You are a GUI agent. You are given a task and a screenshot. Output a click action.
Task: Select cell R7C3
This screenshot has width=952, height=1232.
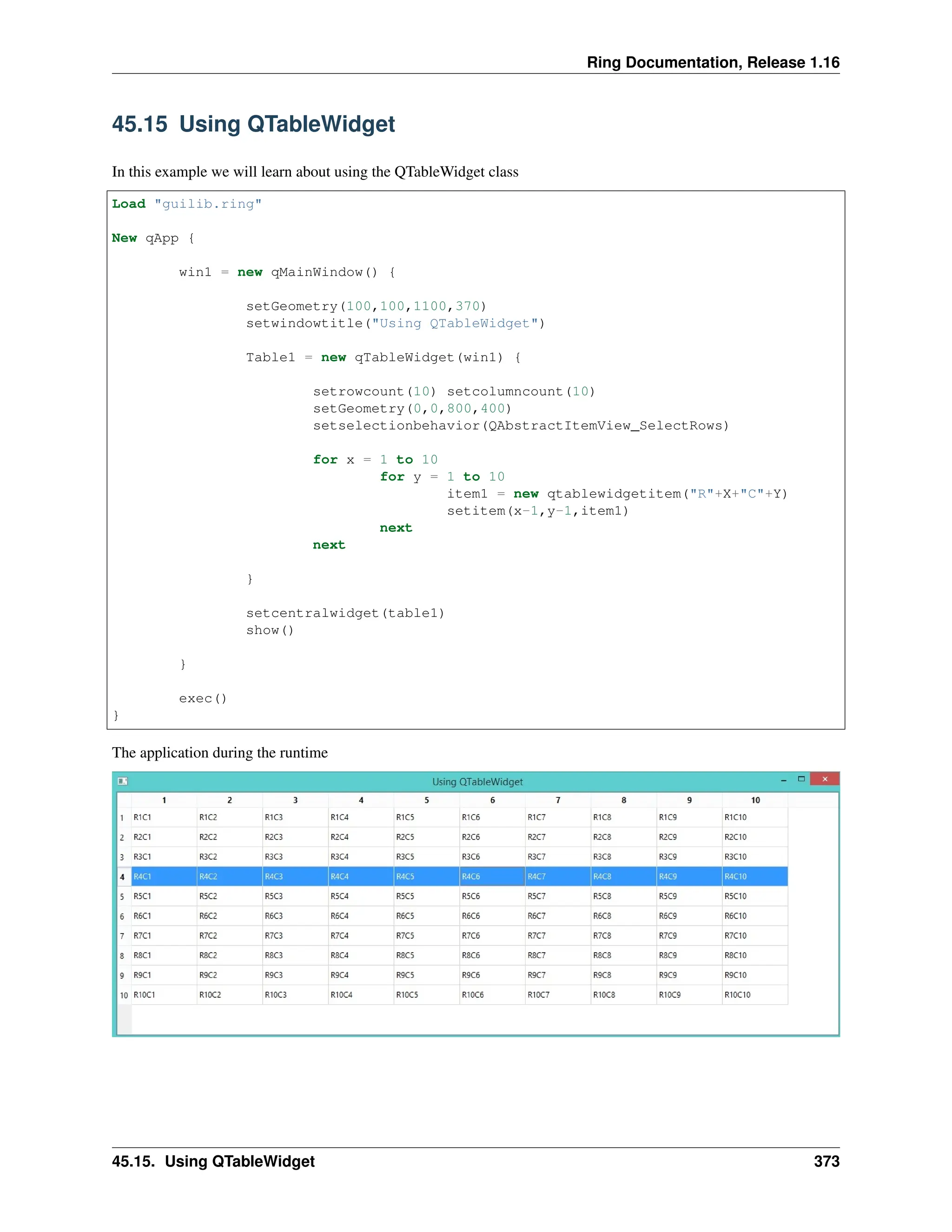[x=295, y=936]
